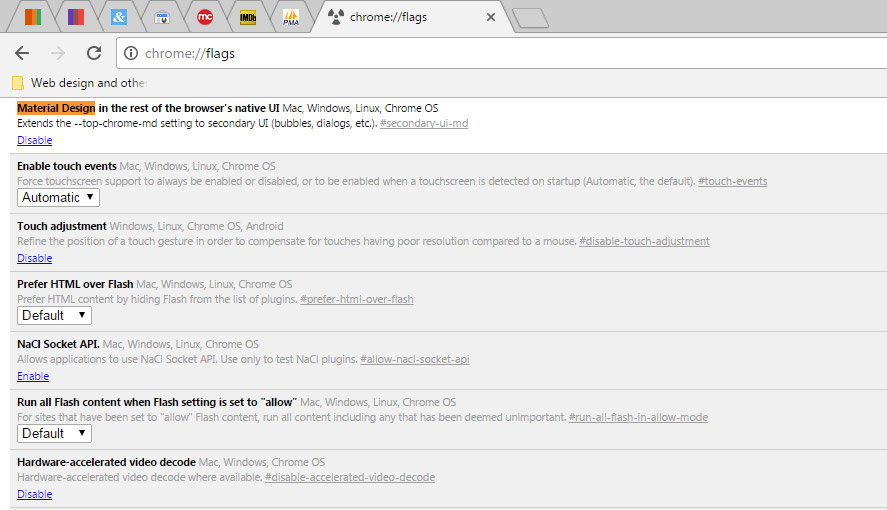Go back with the back arrow

coord(22,53)
